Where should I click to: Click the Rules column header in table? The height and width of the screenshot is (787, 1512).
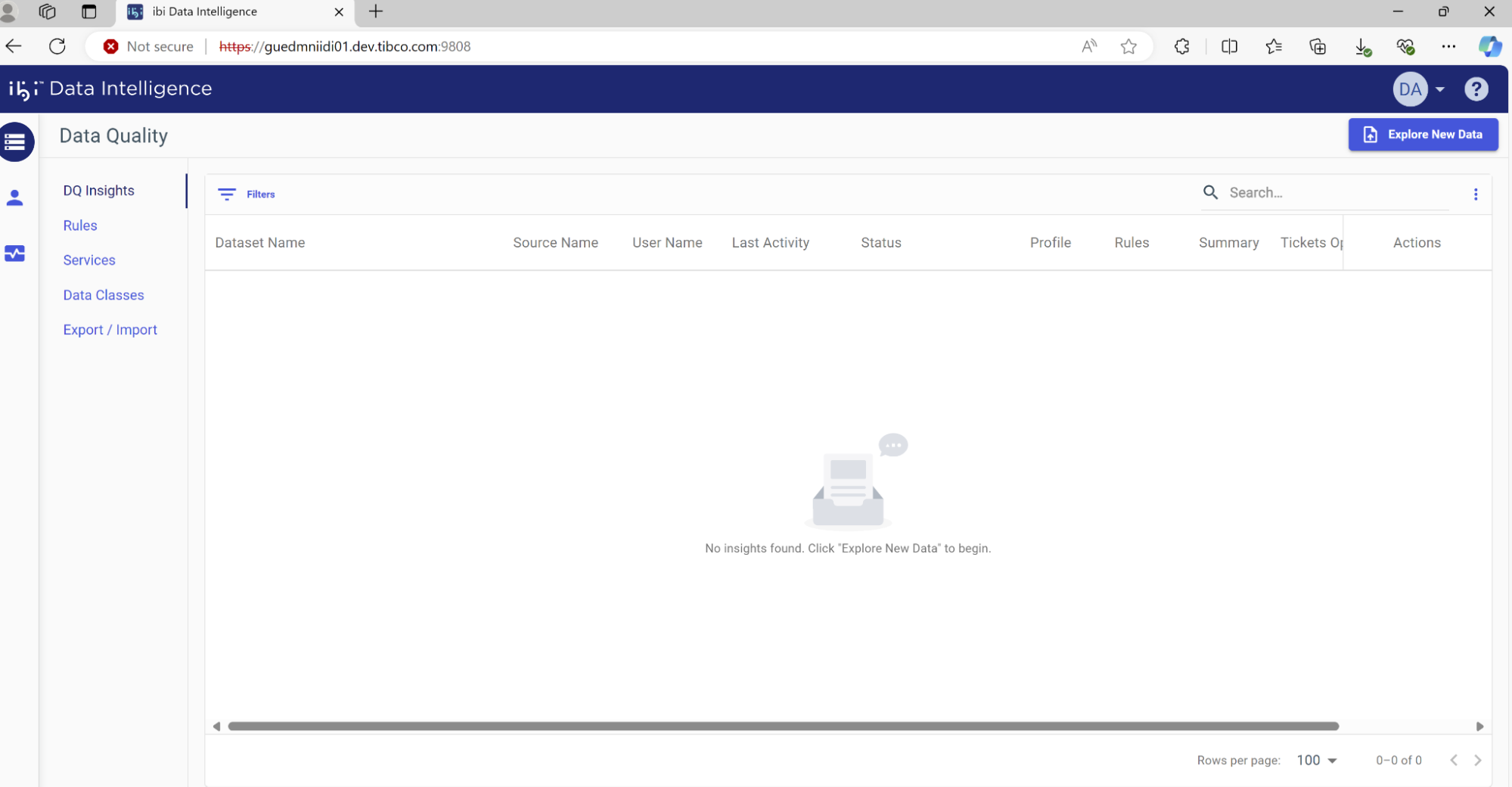click(x=1132, y=243)
